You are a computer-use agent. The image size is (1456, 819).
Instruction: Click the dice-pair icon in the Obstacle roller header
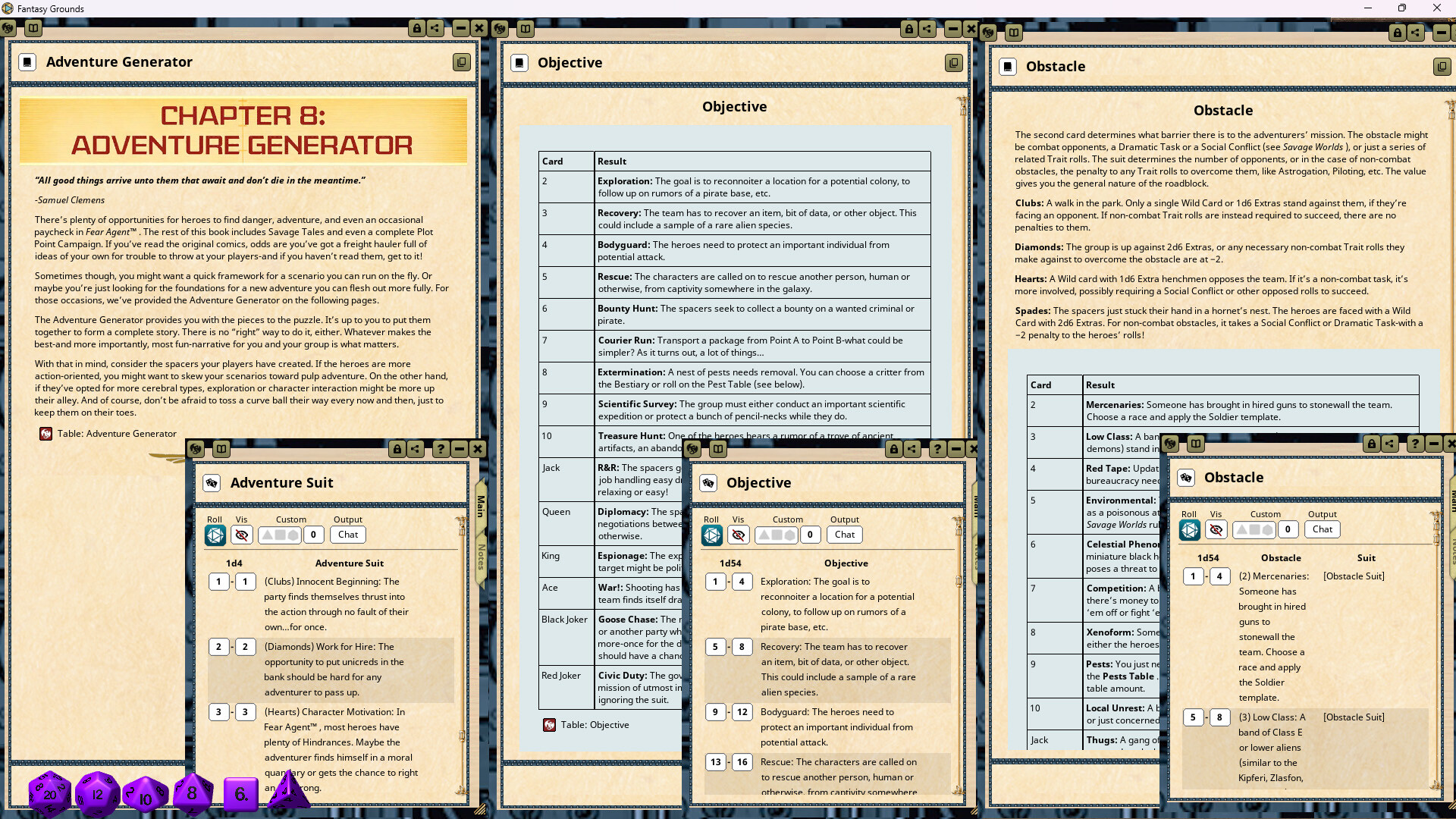click(1187, 478)
